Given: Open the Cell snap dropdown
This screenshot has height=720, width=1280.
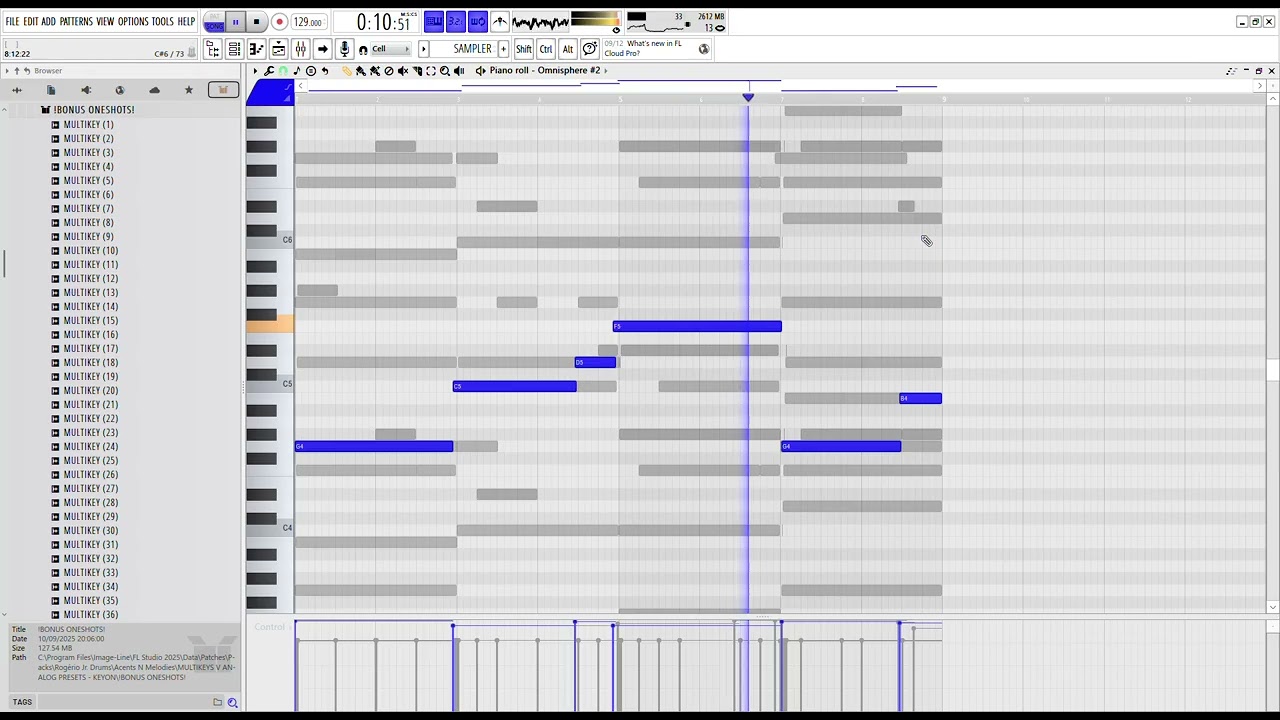Looking at the screenshot, I should 391,49.
